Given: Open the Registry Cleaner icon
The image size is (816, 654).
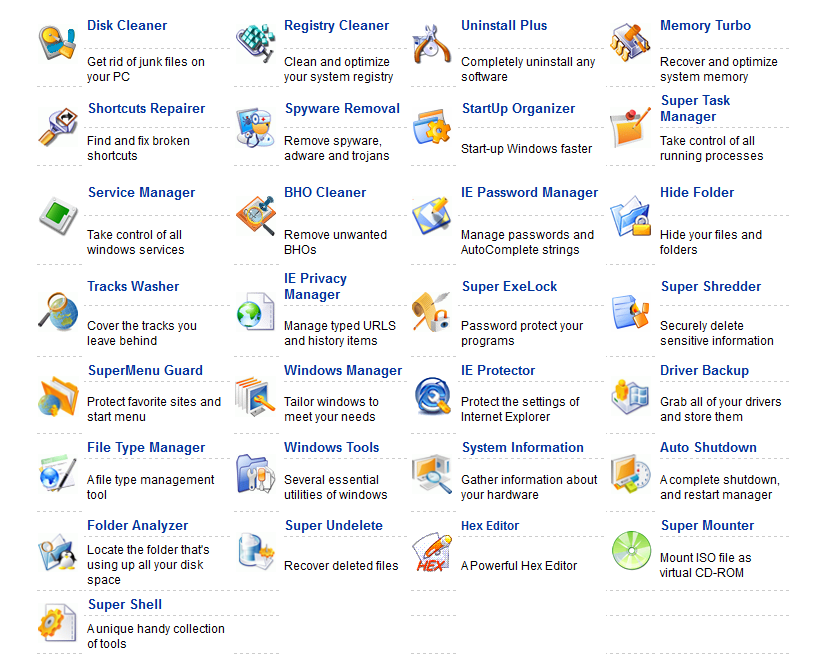Looking at the screenshot, I should pos(255,43).
